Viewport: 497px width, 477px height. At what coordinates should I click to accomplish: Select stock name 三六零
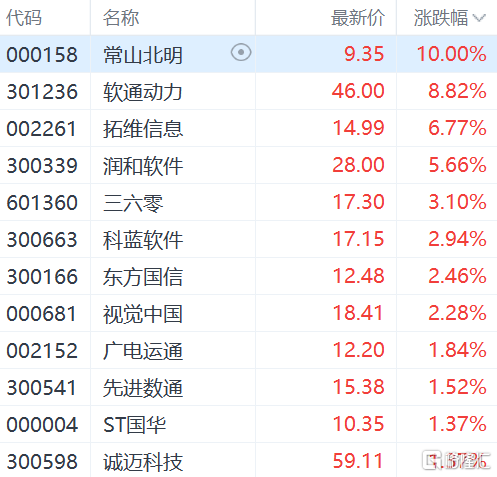tap(133, 203)
